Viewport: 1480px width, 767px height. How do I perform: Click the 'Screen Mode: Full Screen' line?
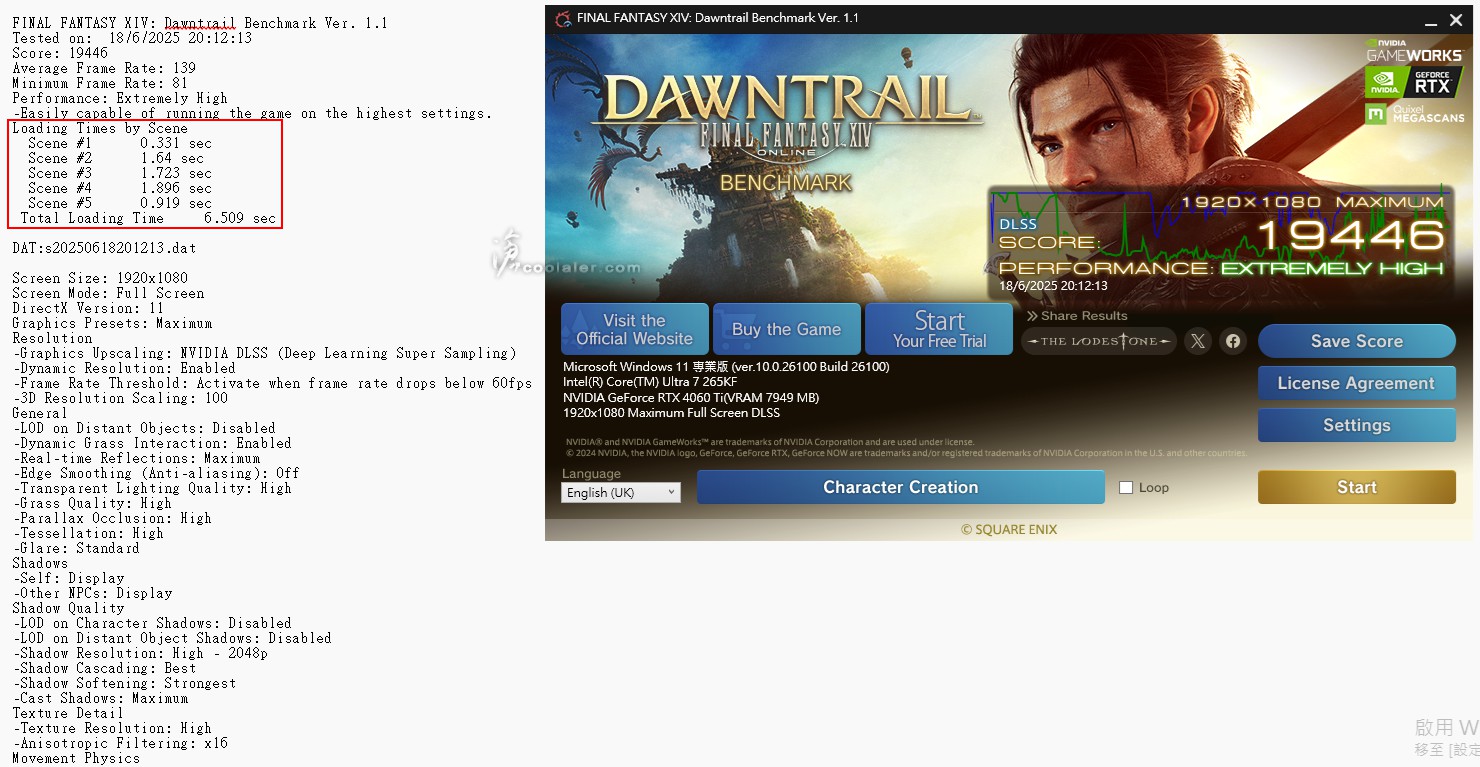pos(108,293)
